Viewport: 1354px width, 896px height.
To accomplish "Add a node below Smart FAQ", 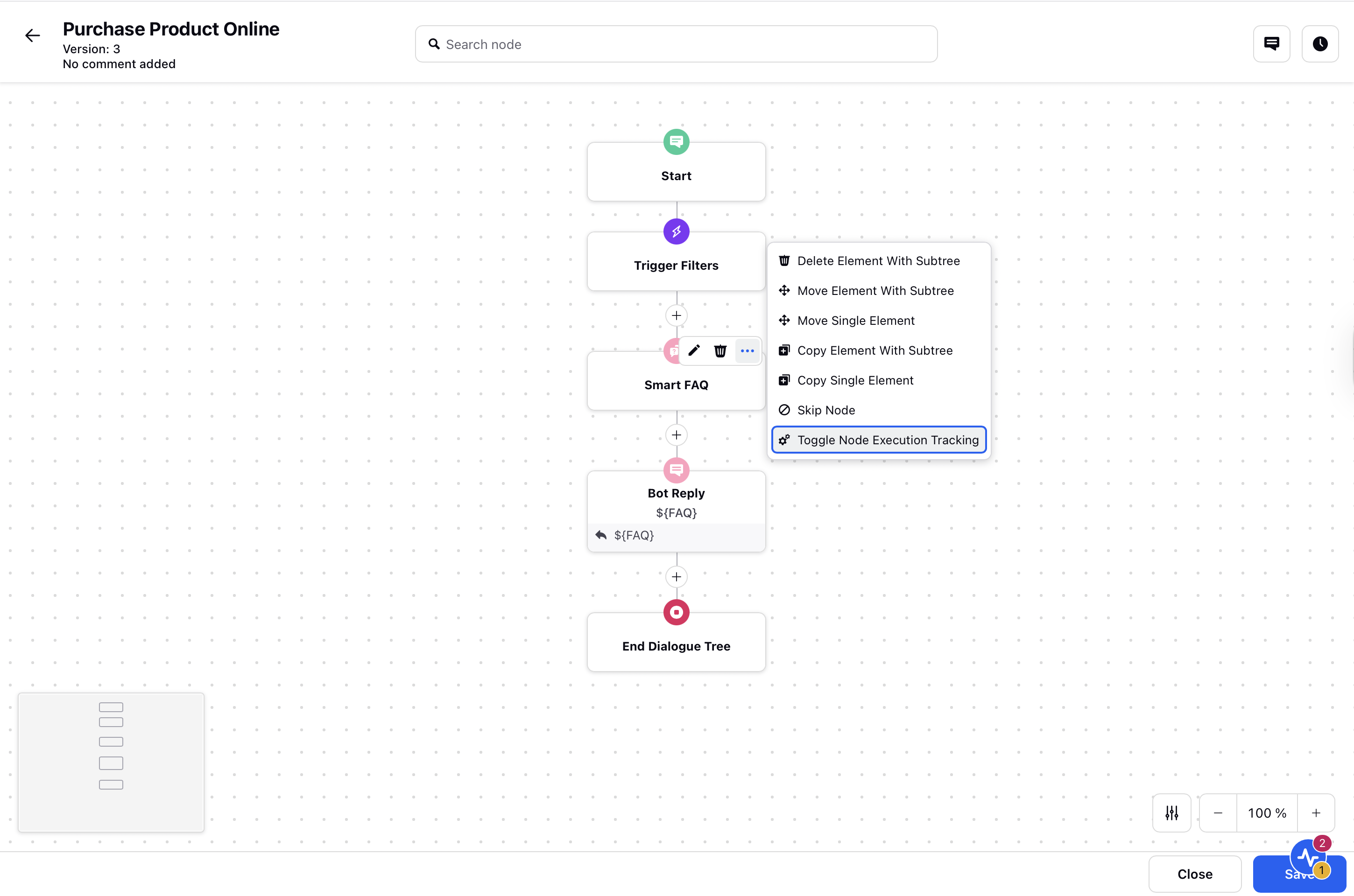I will point(676,435).
